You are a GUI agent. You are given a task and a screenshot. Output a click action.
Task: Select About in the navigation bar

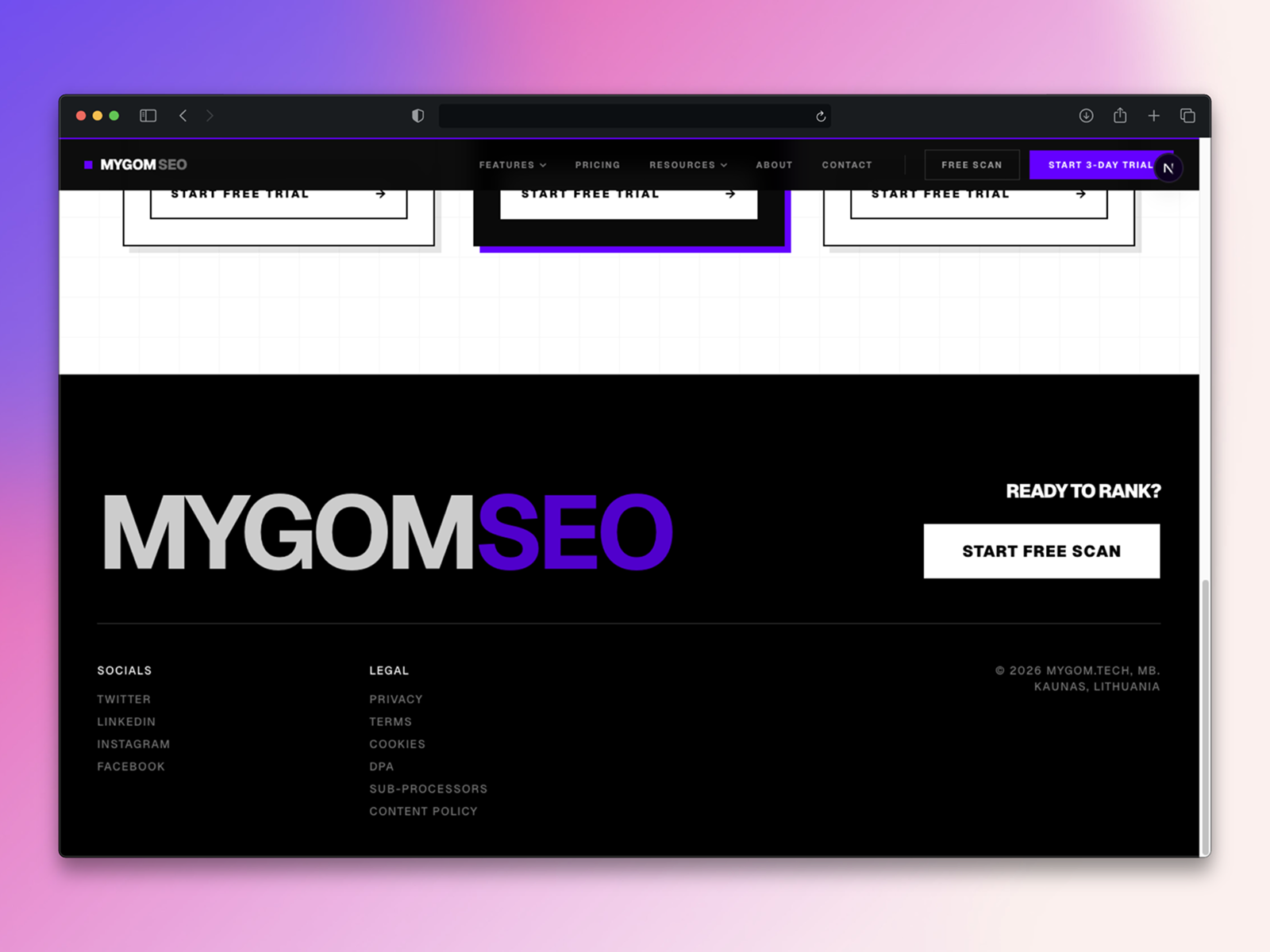click(774, 165)
